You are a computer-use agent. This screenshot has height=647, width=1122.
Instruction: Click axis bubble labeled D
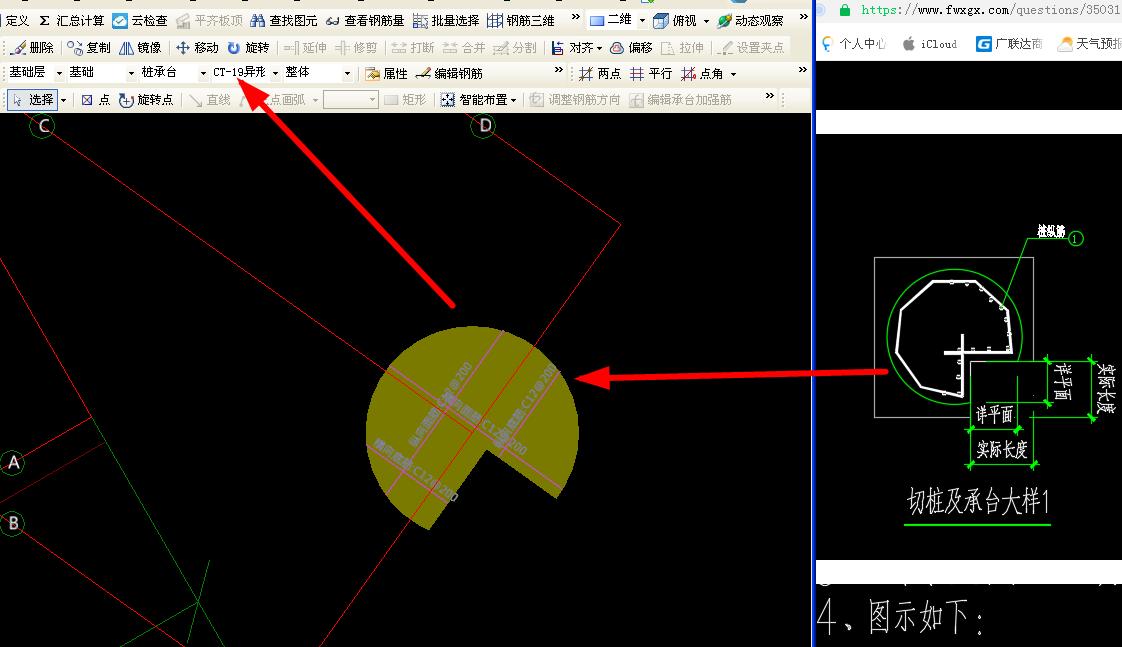(484, 126)
